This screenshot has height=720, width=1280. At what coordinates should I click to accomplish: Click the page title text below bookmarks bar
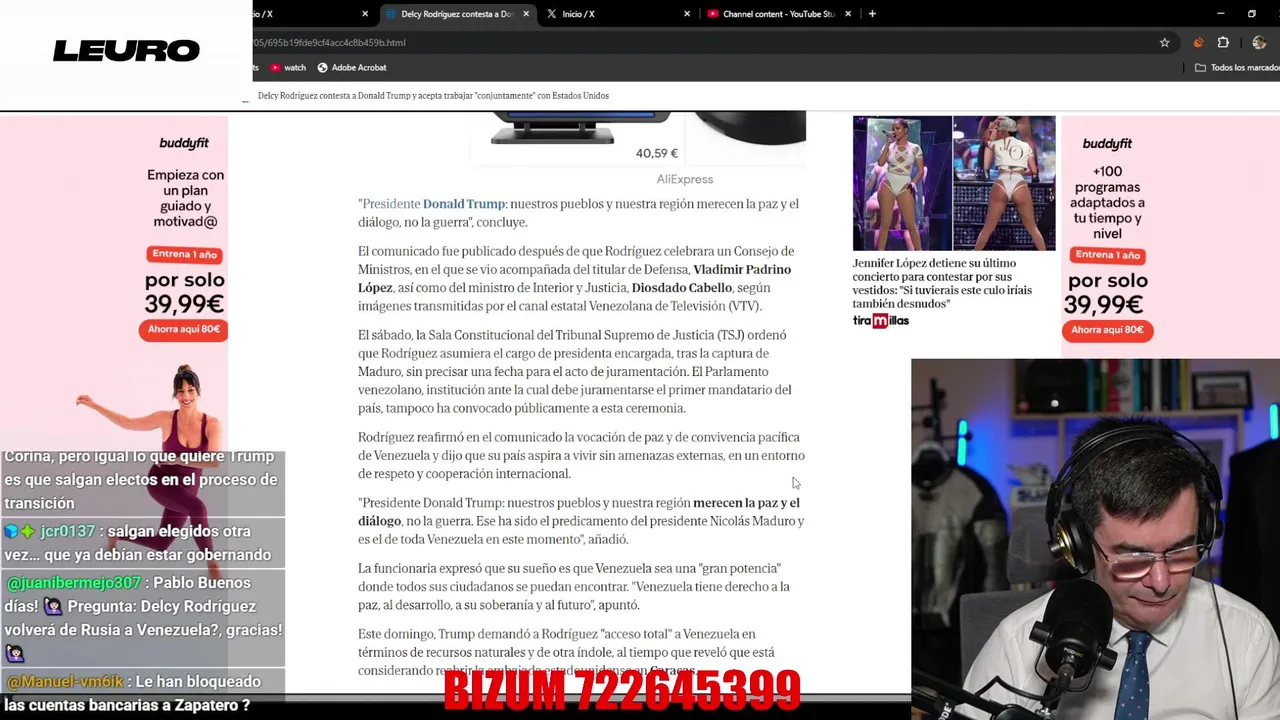click(x=433, y=96)
